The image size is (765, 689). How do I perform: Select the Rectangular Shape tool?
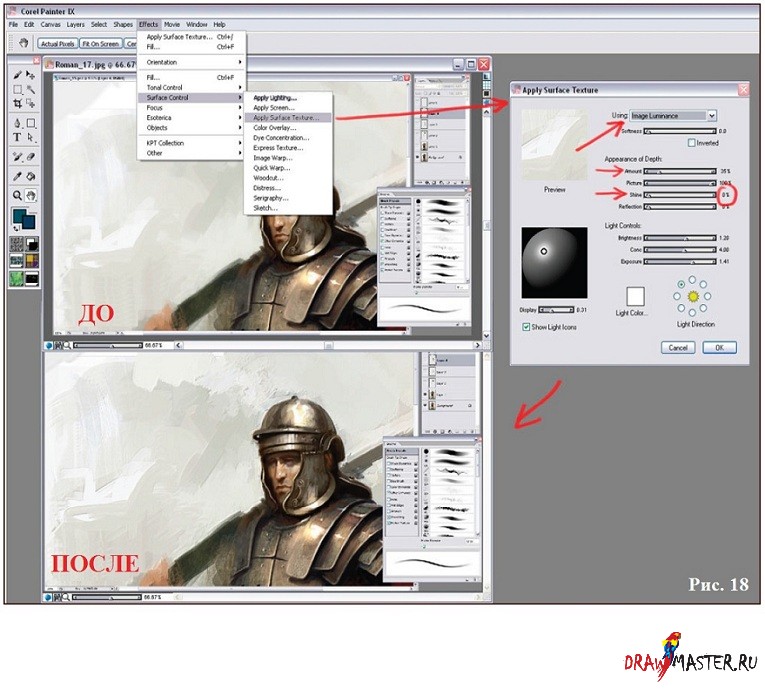[31, 122]
